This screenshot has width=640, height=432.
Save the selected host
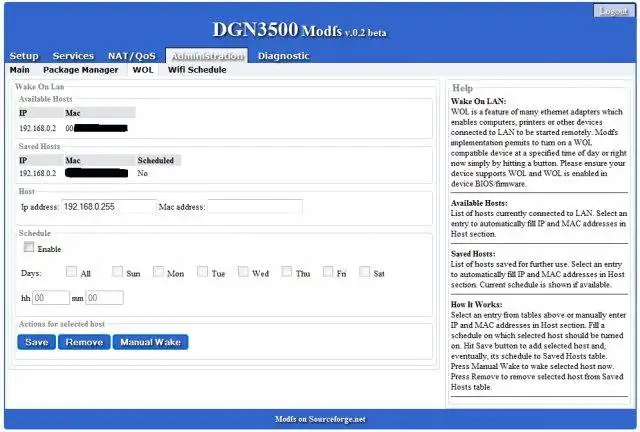tap(36, 342)
